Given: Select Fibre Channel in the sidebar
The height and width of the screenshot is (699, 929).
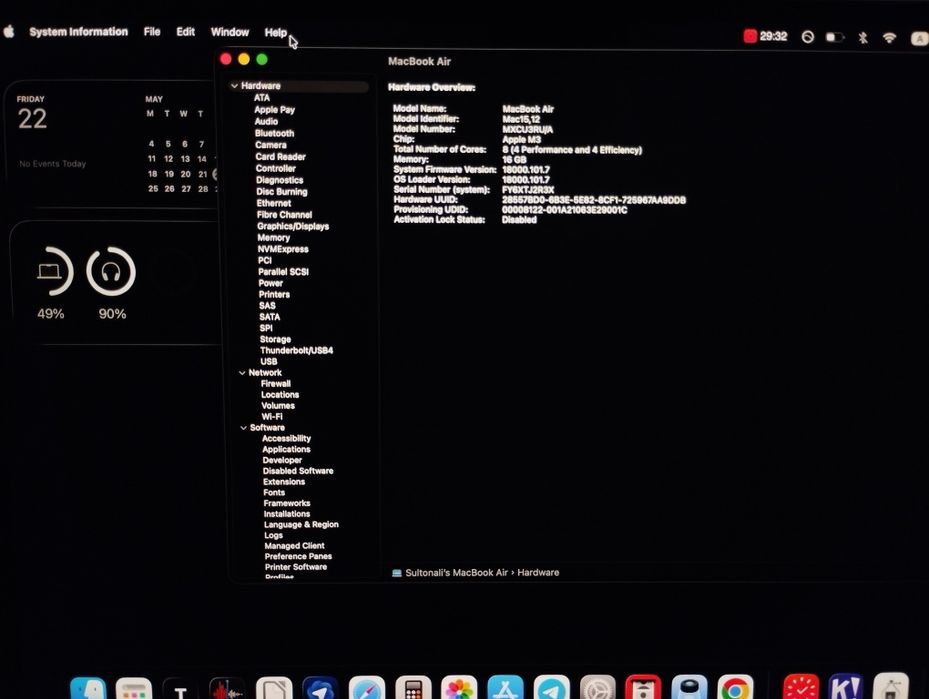Looking at the screenshot, I should click(284, 215).
